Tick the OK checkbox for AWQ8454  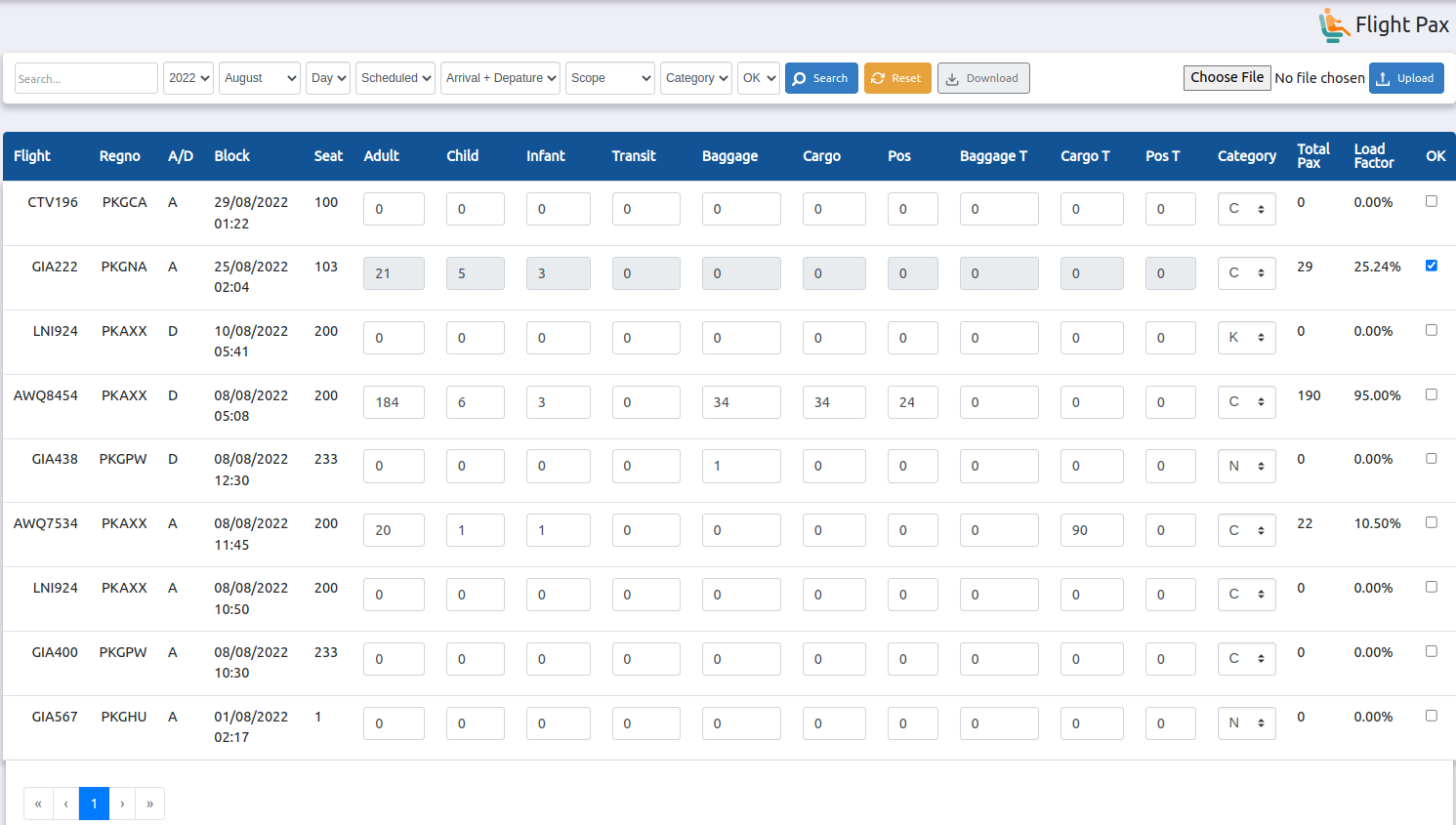tap(1431, 394)
